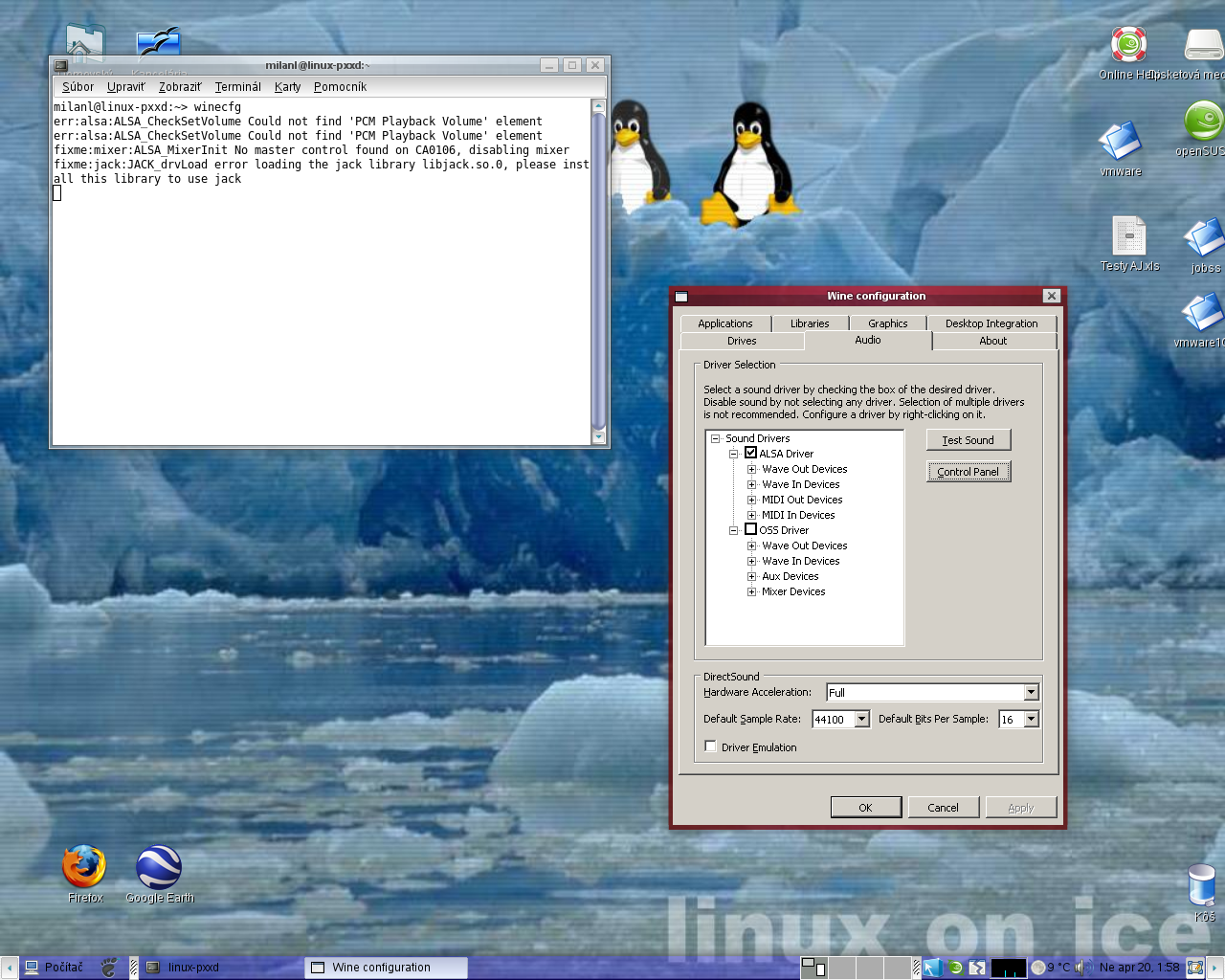Select the Wine configuration taskbar entry
Image resolution: width=1225 pixels, height=980 pixels.
pos(387,968)
